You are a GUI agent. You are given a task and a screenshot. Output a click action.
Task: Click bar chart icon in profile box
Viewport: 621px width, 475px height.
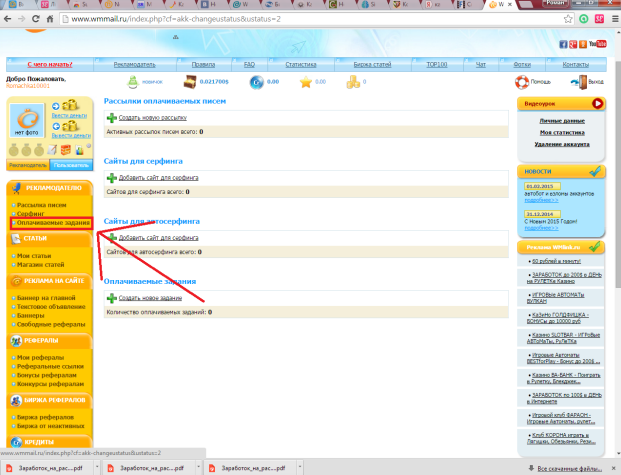point(80,150)
